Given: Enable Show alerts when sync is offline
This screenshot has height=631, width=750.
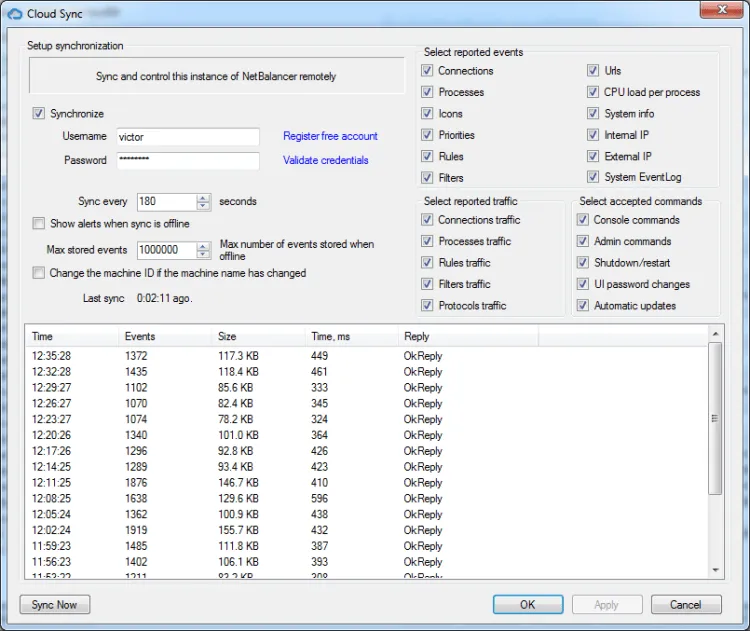Looking at the screenshot, I should [38, 223].
